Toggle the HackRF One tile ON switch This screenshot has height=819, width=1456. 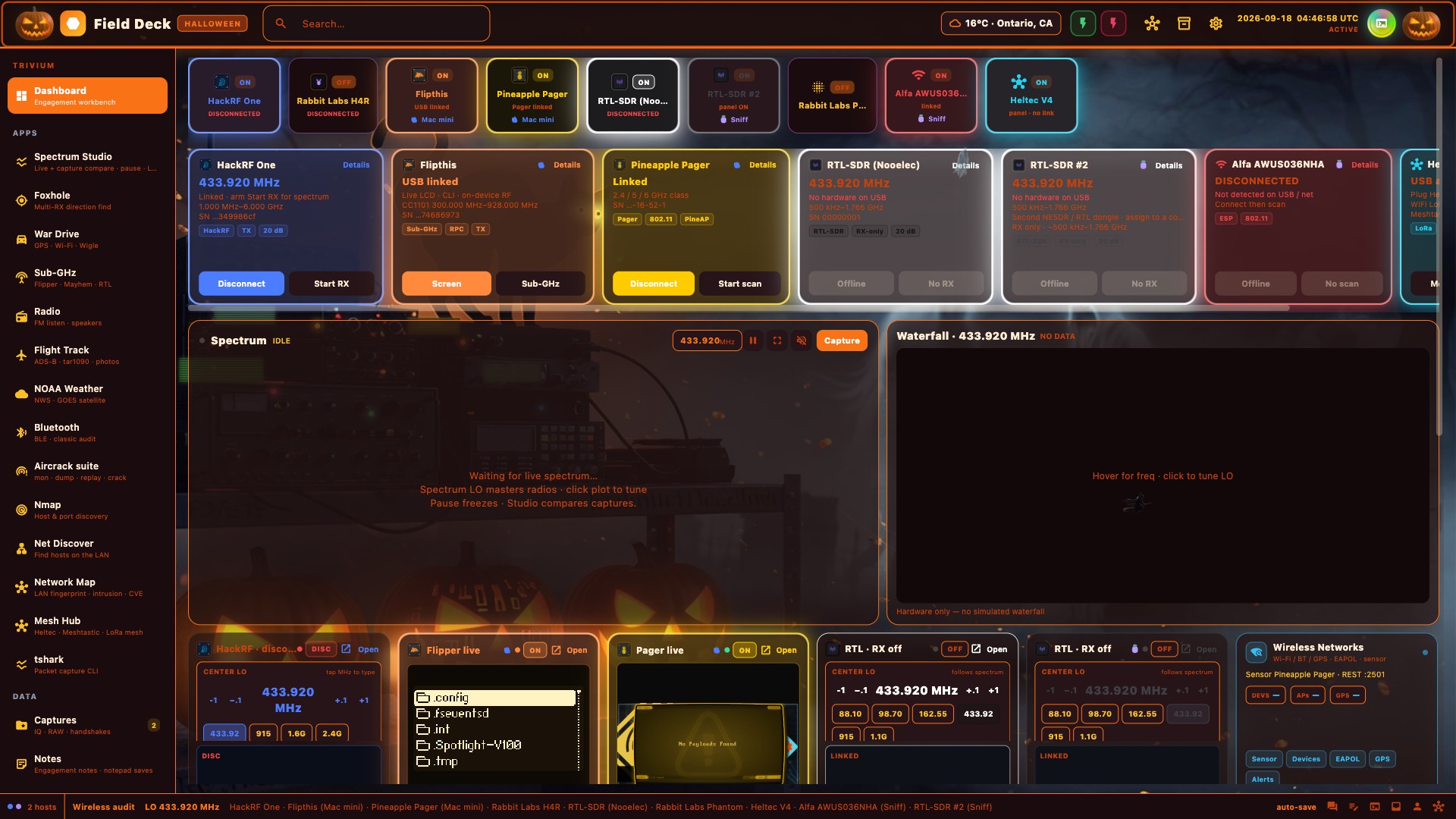[245, 82]
